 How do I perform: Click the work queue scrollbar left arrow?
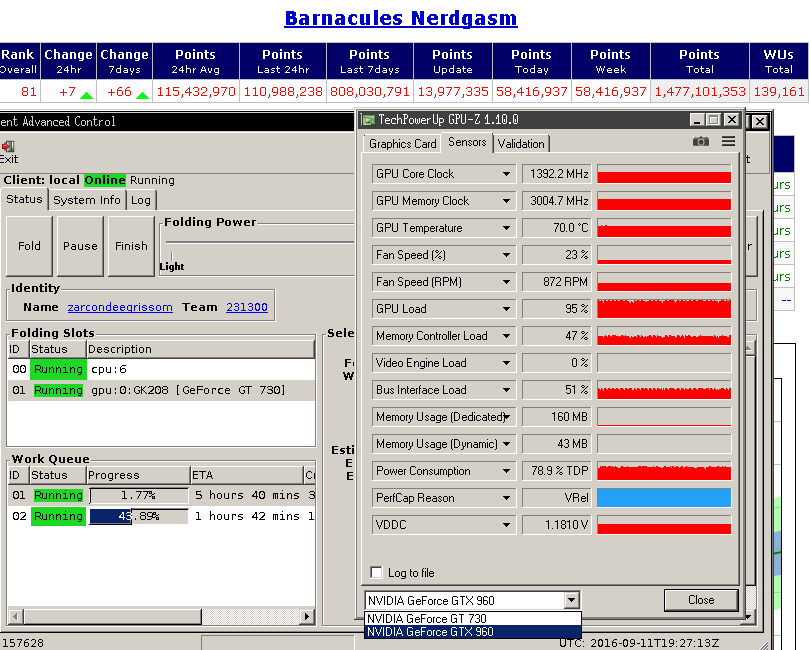[15, 616]
